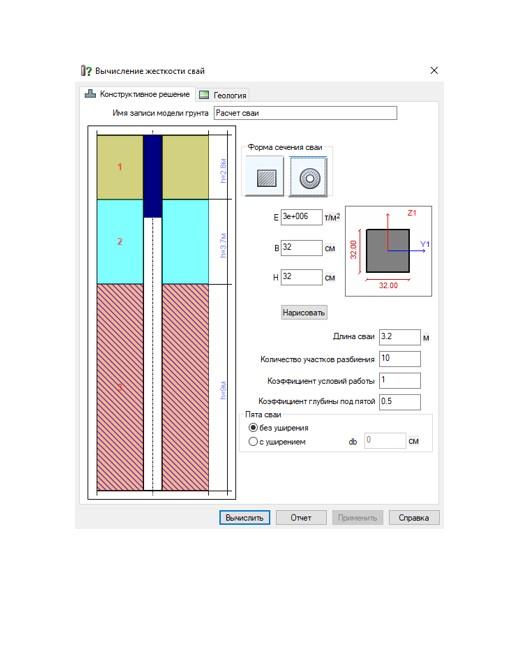
Task: Click the Вычислить button
Action: (244, 518)
